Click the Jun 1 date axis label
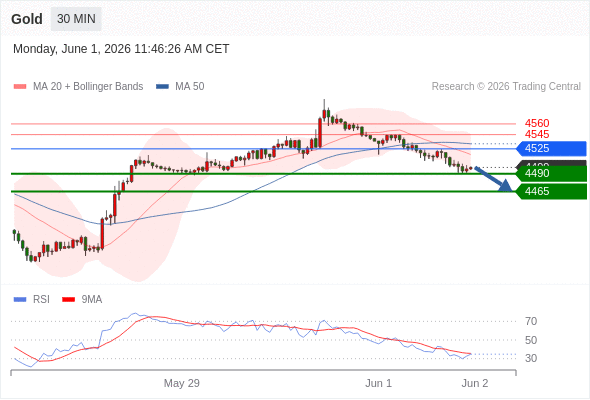Screen dimensions: 590x400 tap(379, 383)
